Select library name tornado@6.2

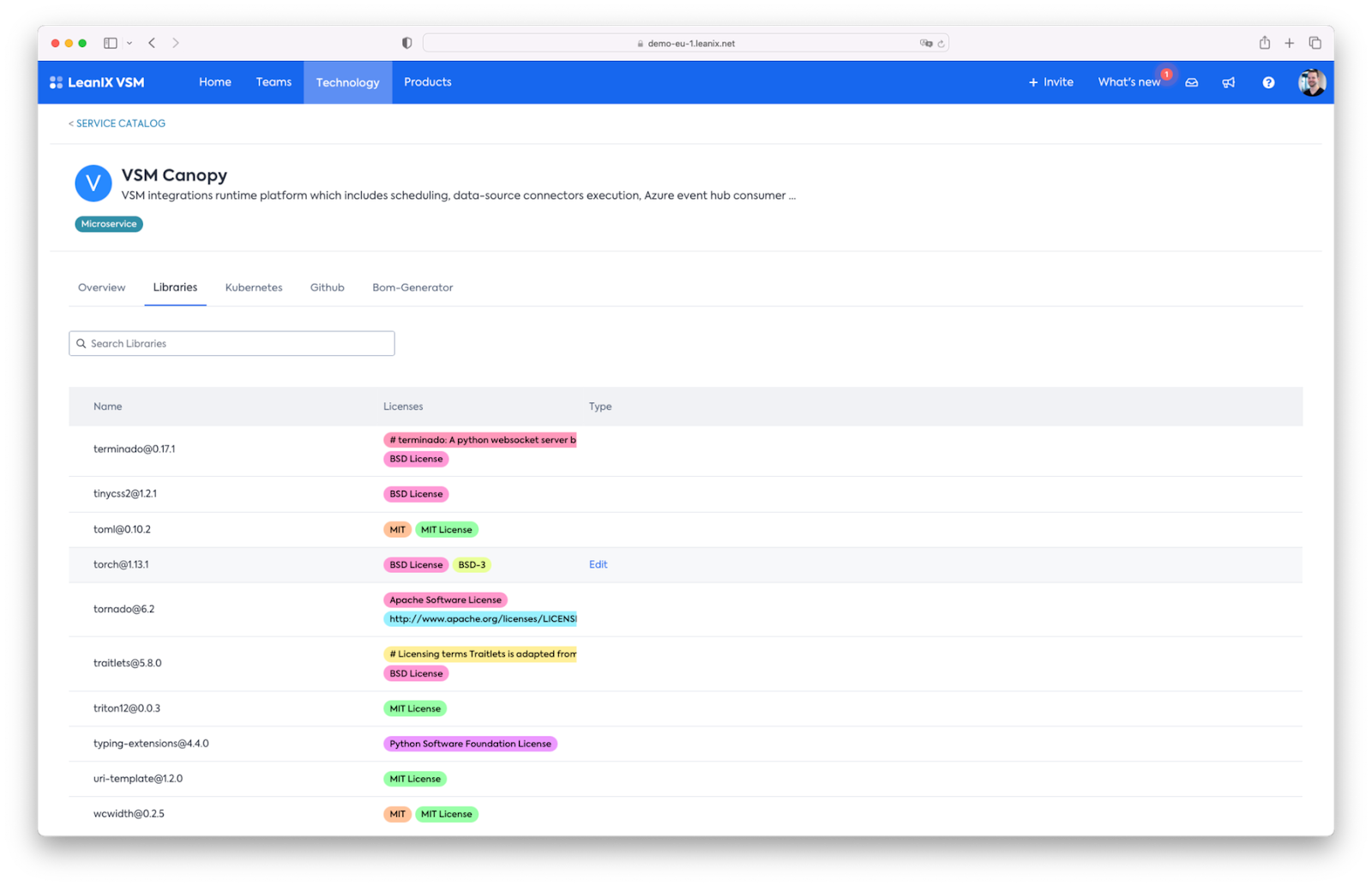(x=124, y=609)
